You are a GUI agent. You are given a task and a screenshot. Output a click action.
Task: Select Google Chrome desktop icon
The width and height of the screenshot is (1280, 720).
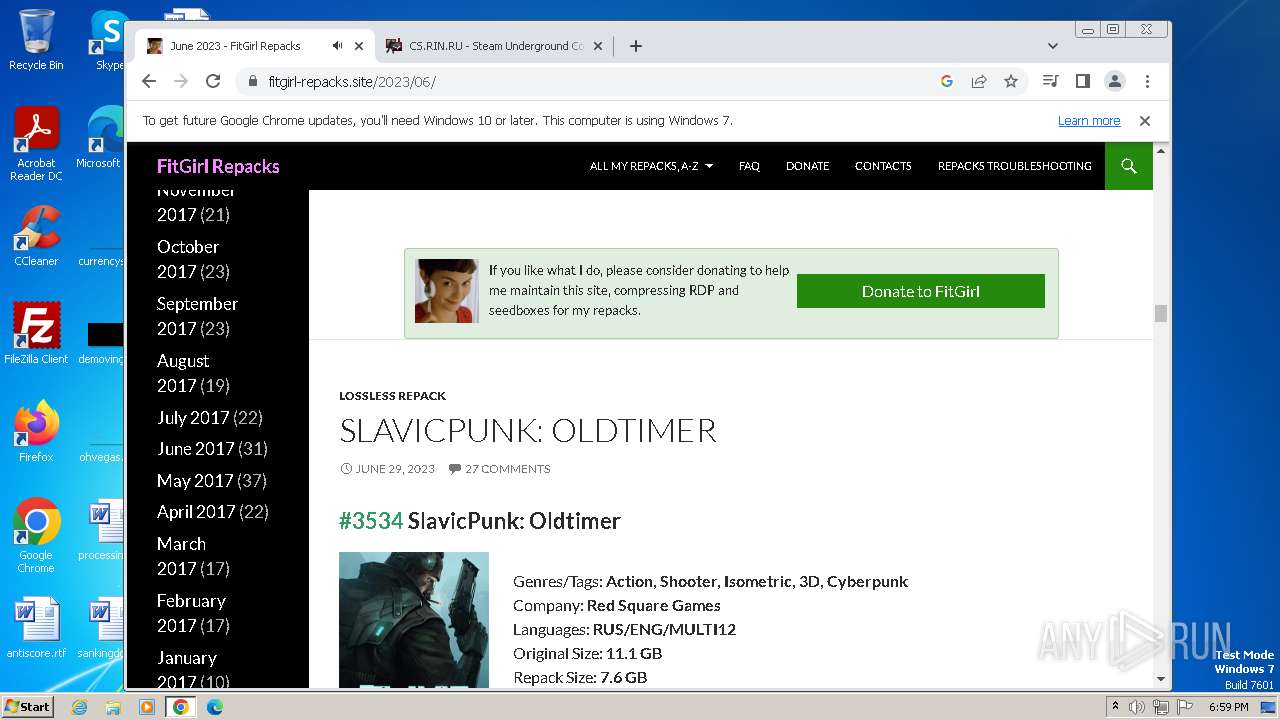pos(36,535)
